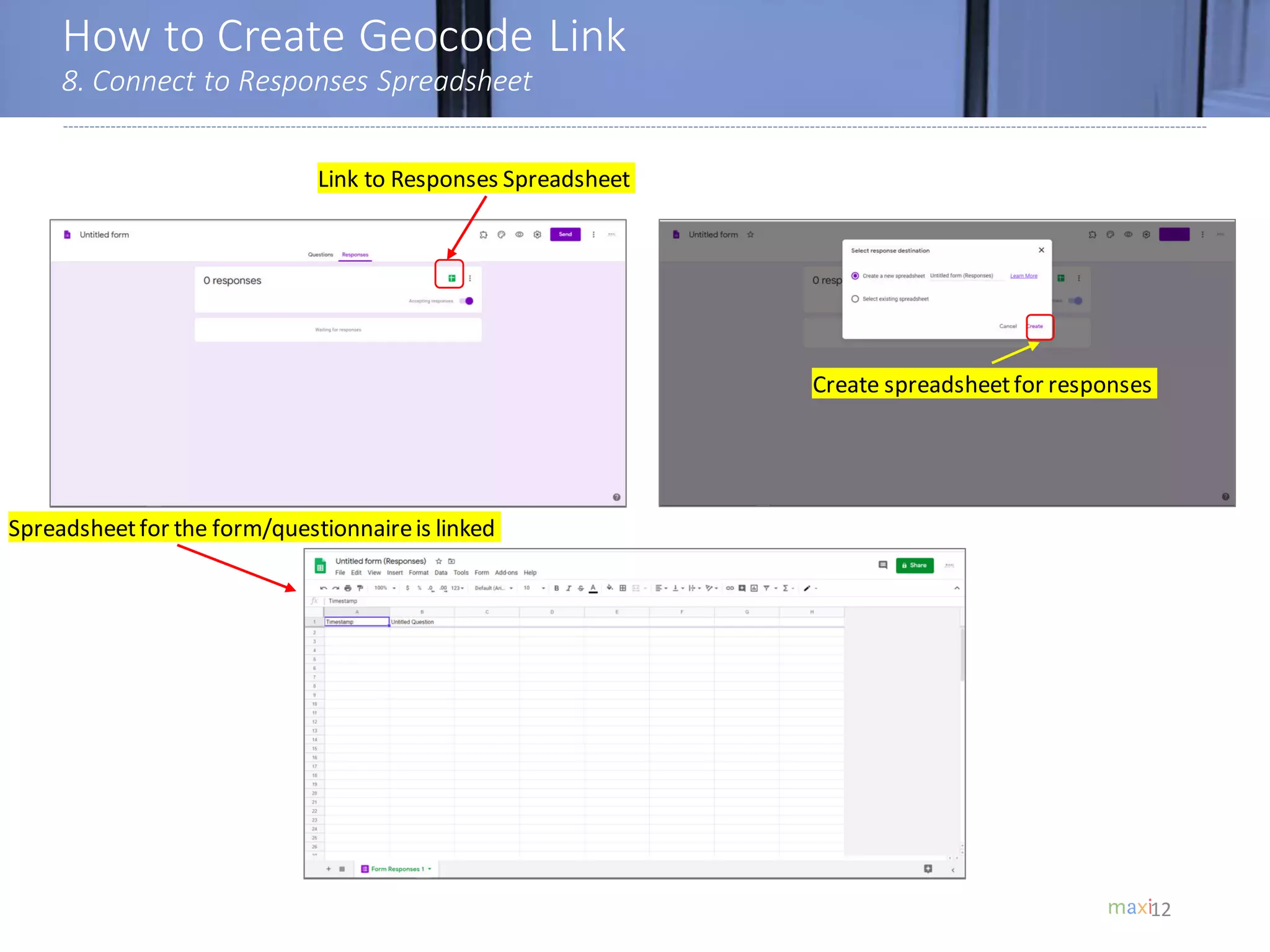Open the Insert menu in Sheets

pos(395,573)
